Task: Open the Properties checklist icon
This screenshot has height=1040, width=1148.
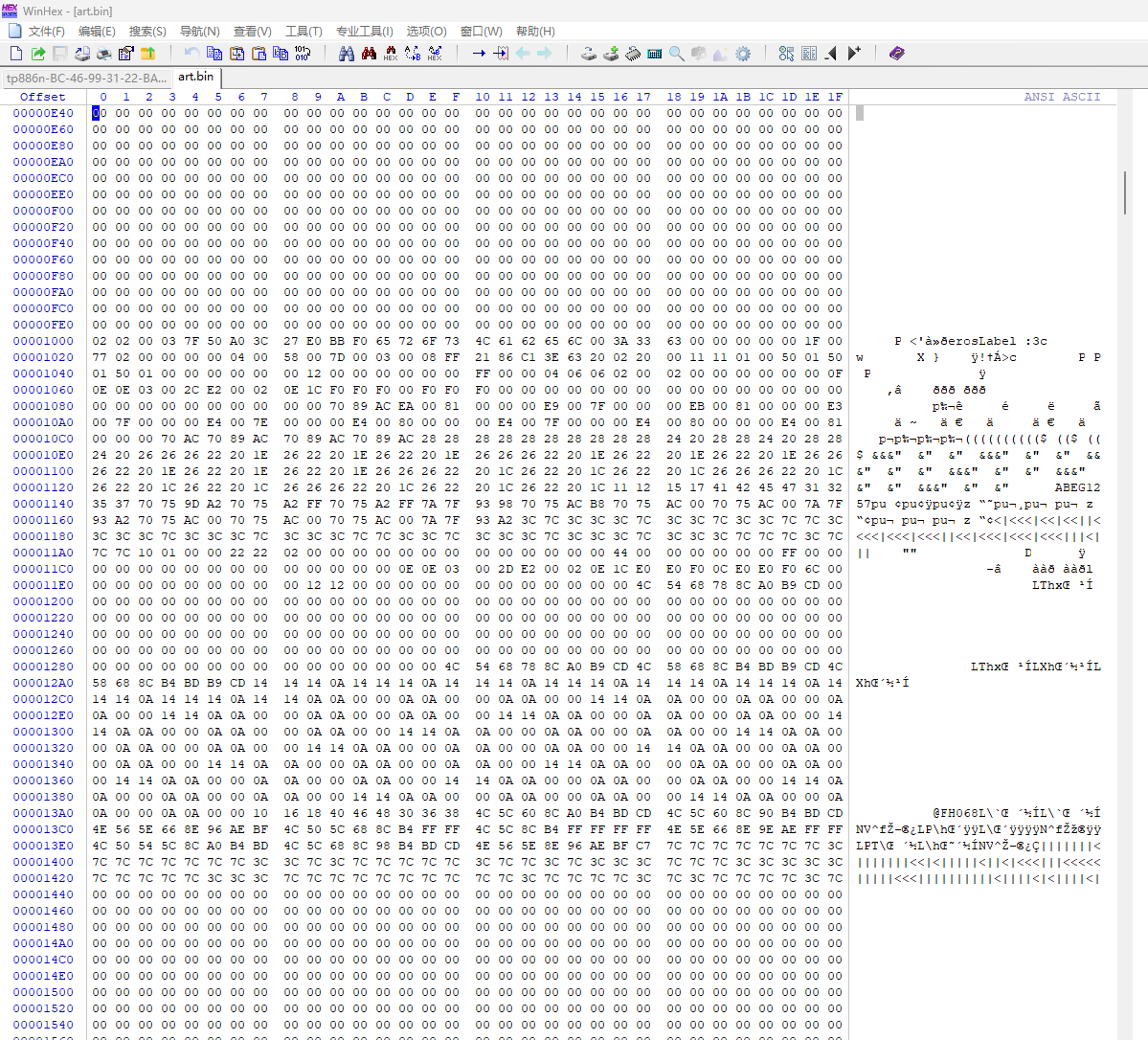Action: [126, 54]
